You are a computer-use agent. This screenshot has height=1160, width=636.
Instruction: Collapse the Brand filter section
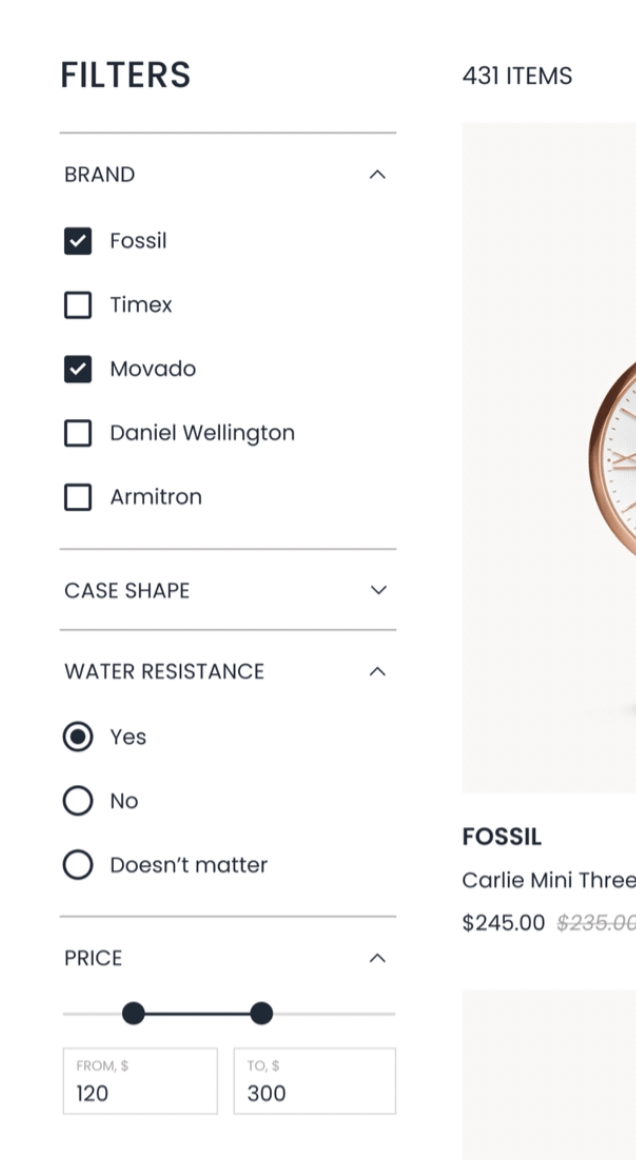pos(377,175)
